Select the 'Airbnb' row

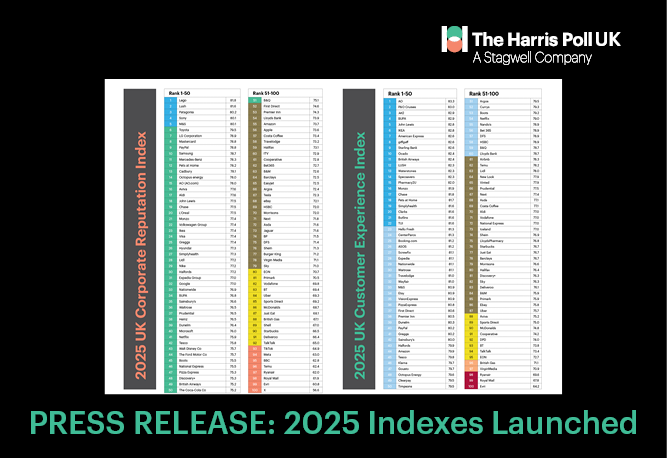tap(503, 159)
